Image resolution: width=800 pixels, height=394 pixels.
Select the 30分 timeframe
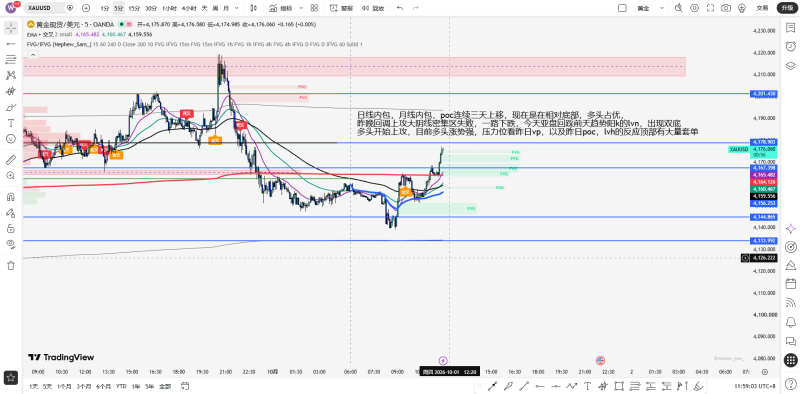tap(151, 8)
